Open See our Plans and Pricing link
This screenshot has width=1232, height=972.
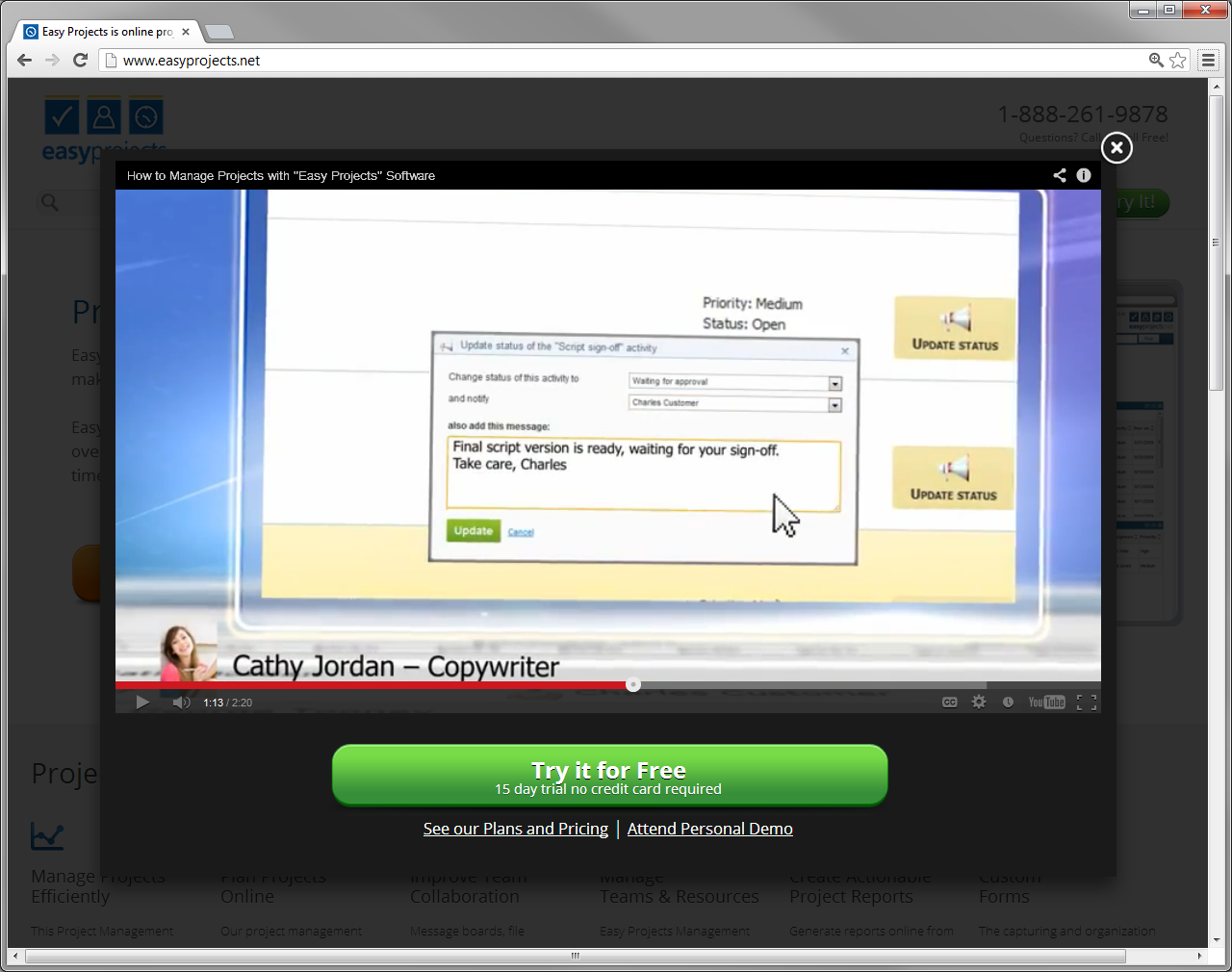pos(516,829)
